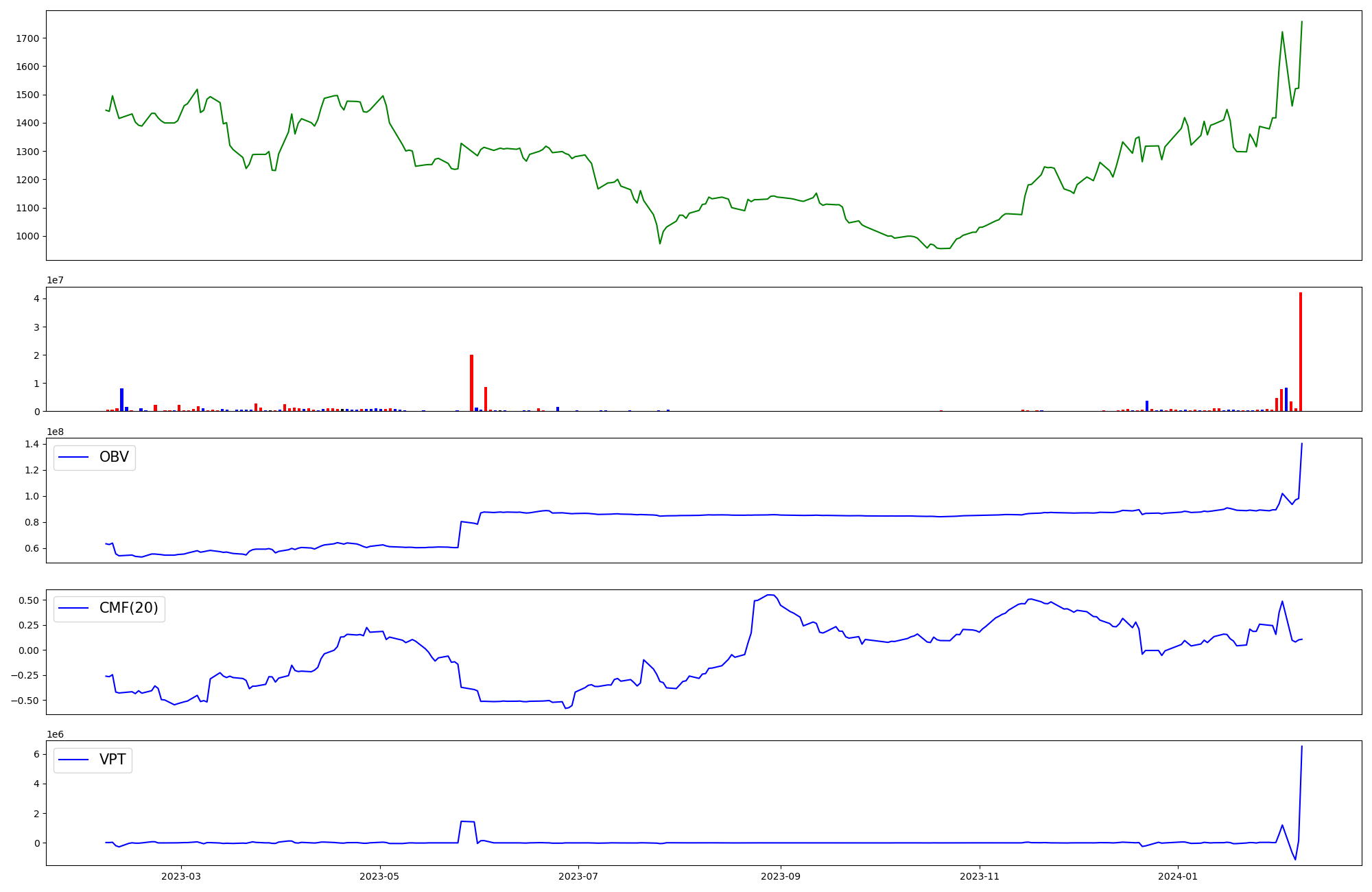The width and height of the screenshot is (1372, 892).
Task: Click the VPT legend label
Action: [x=113, y=760]
